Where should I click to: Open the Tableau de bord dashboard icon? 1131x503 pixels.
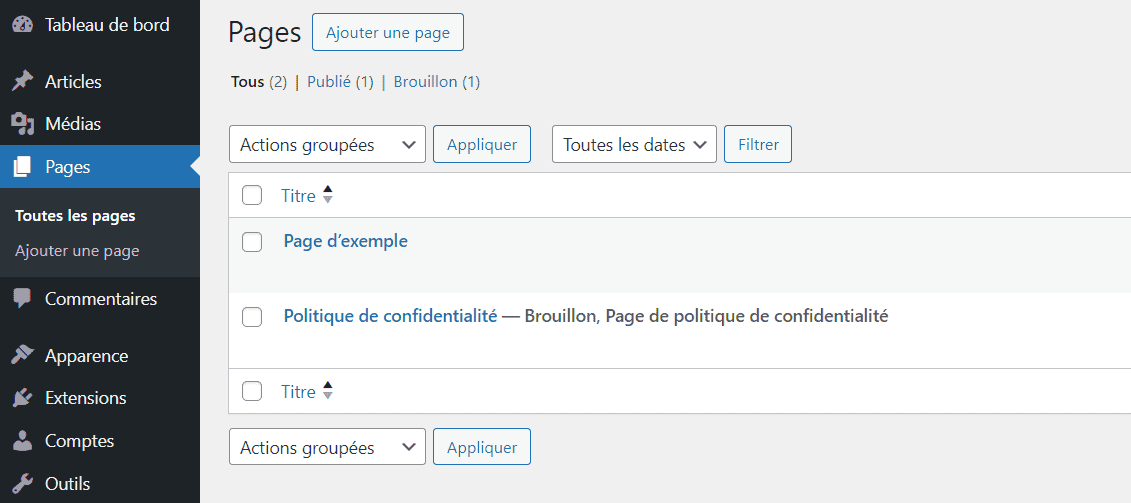point(23,25)
